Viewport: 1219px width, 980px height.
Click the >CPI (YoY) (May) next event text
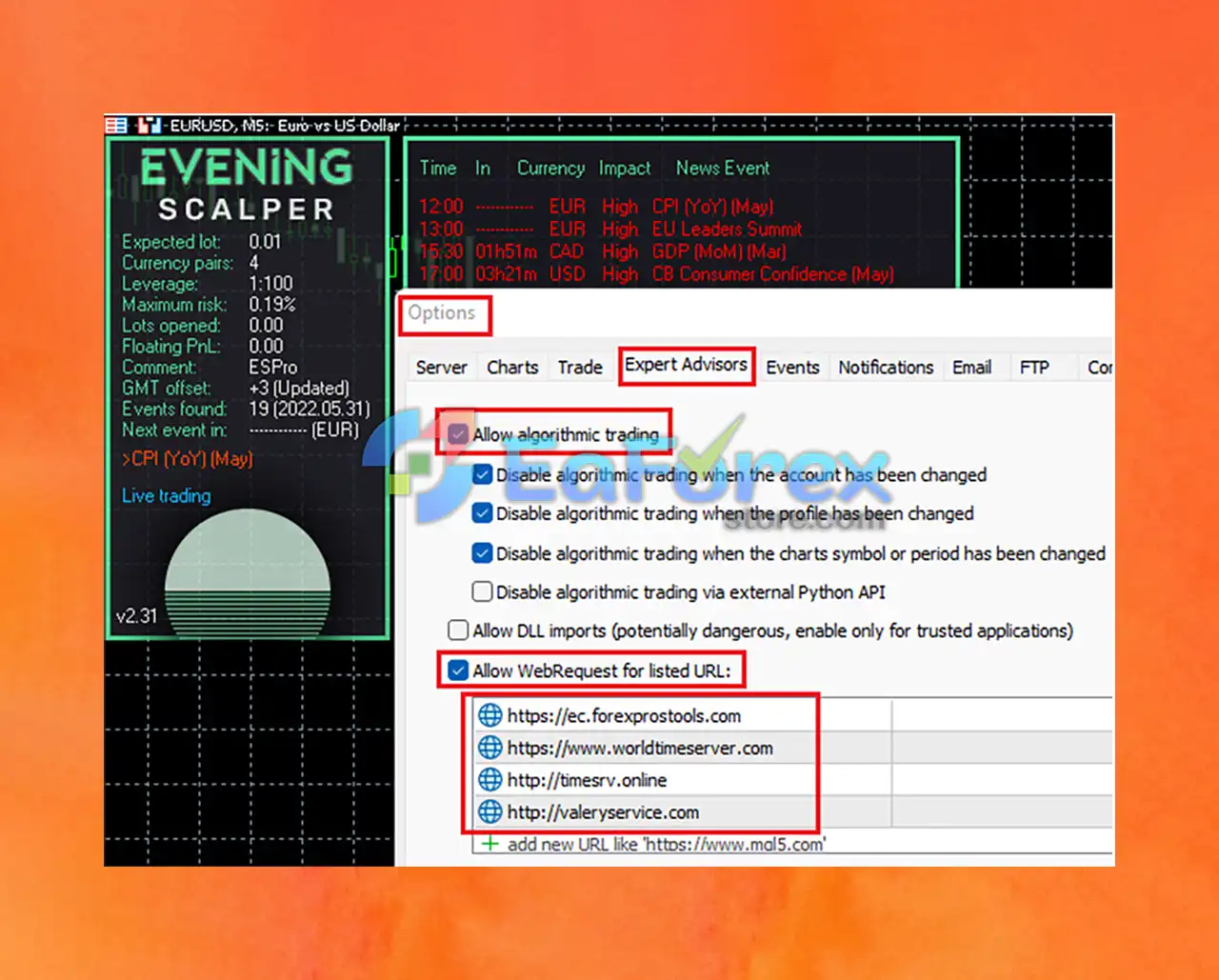tap(188, 459)
